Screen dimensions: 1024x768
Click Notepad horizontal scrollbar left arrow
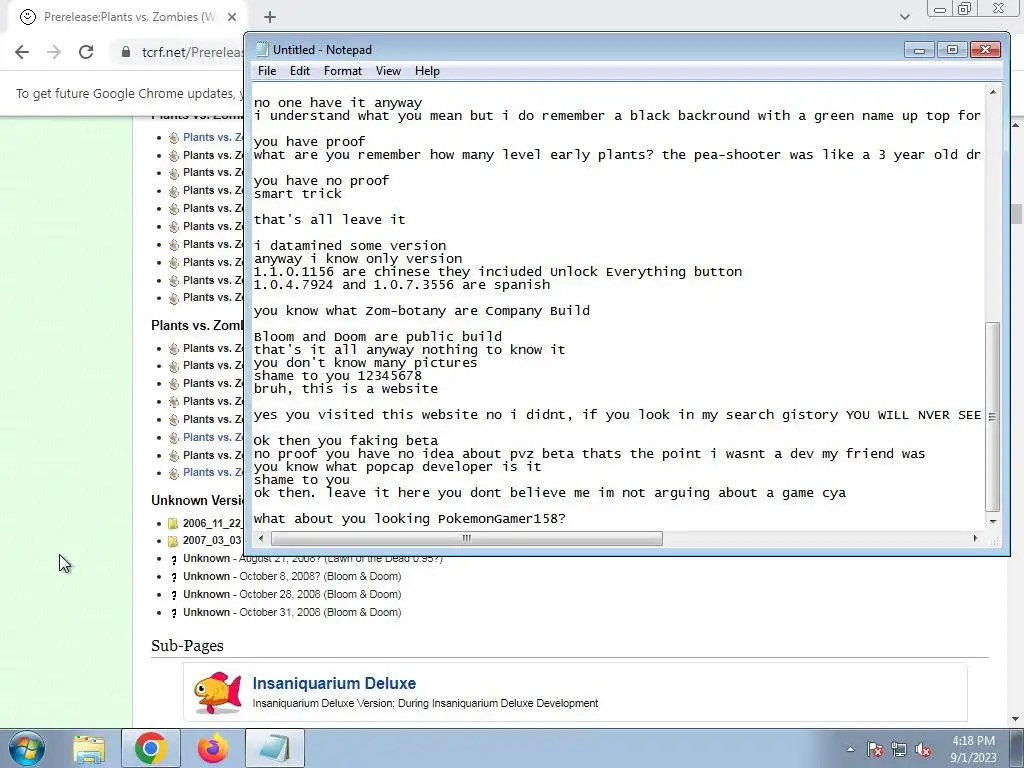point(261,539)
